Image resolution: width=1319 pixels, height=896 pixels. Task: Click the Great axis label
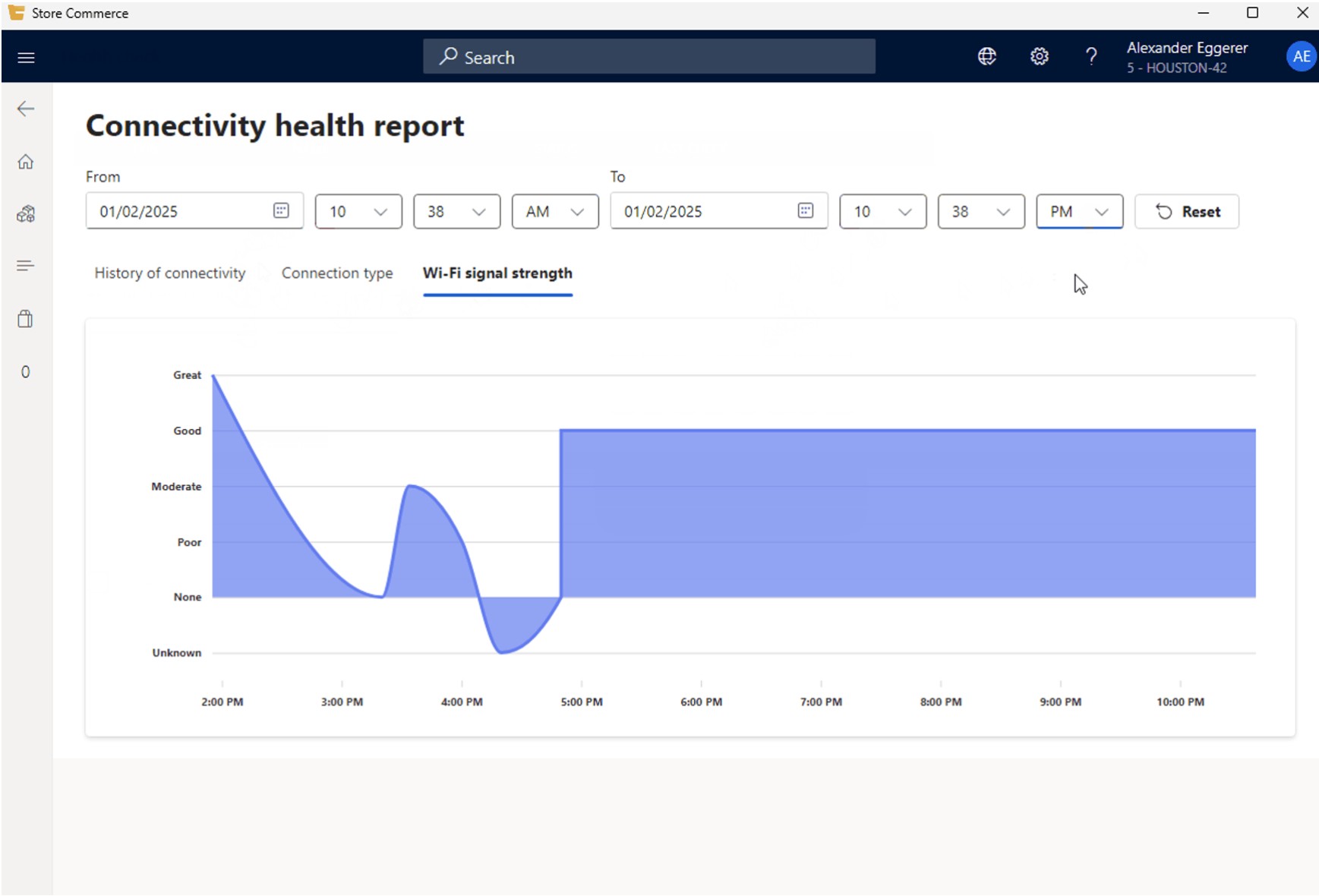pyautogui.click(x=187, y=375)
